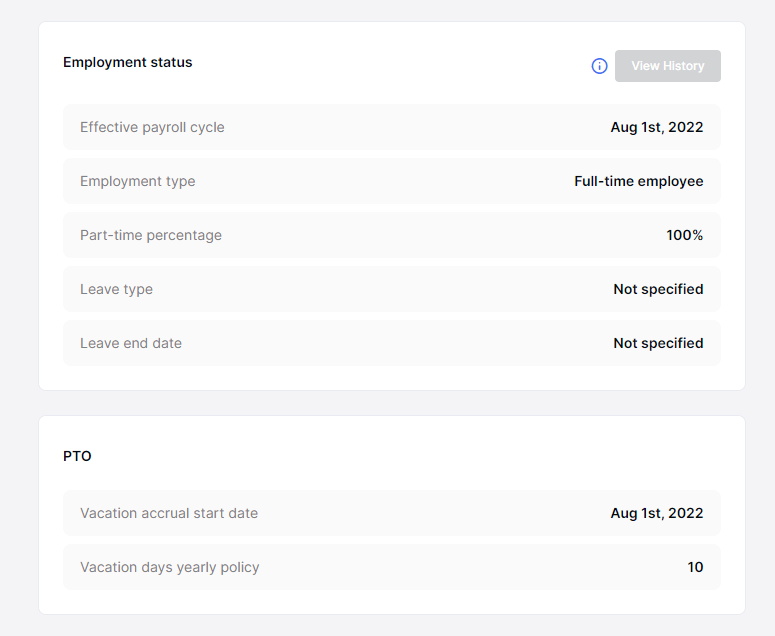Select the Leave type row label
This screenshot has width=775, height=636.
click(x=116, y=289)
